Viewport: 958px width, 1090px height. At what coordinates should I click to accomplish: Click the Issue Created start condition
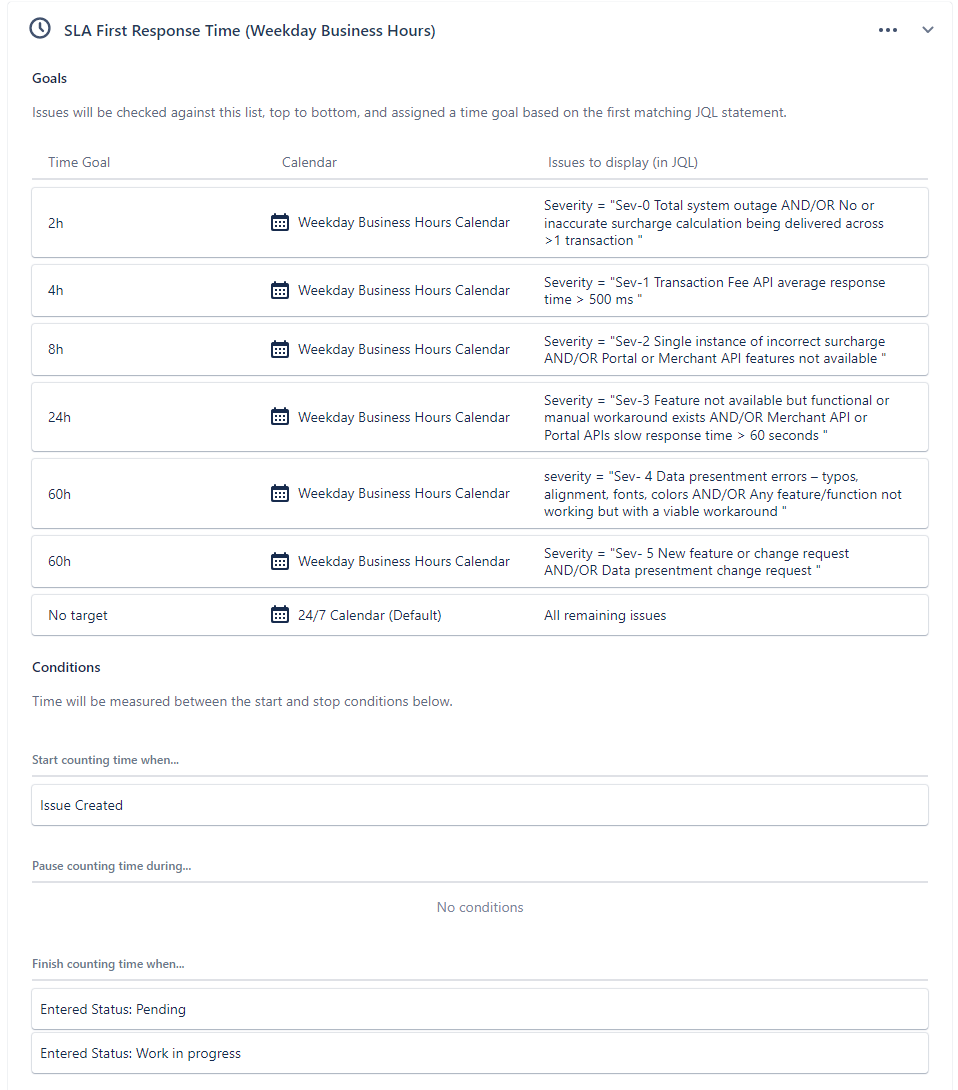tap(480, 805)
